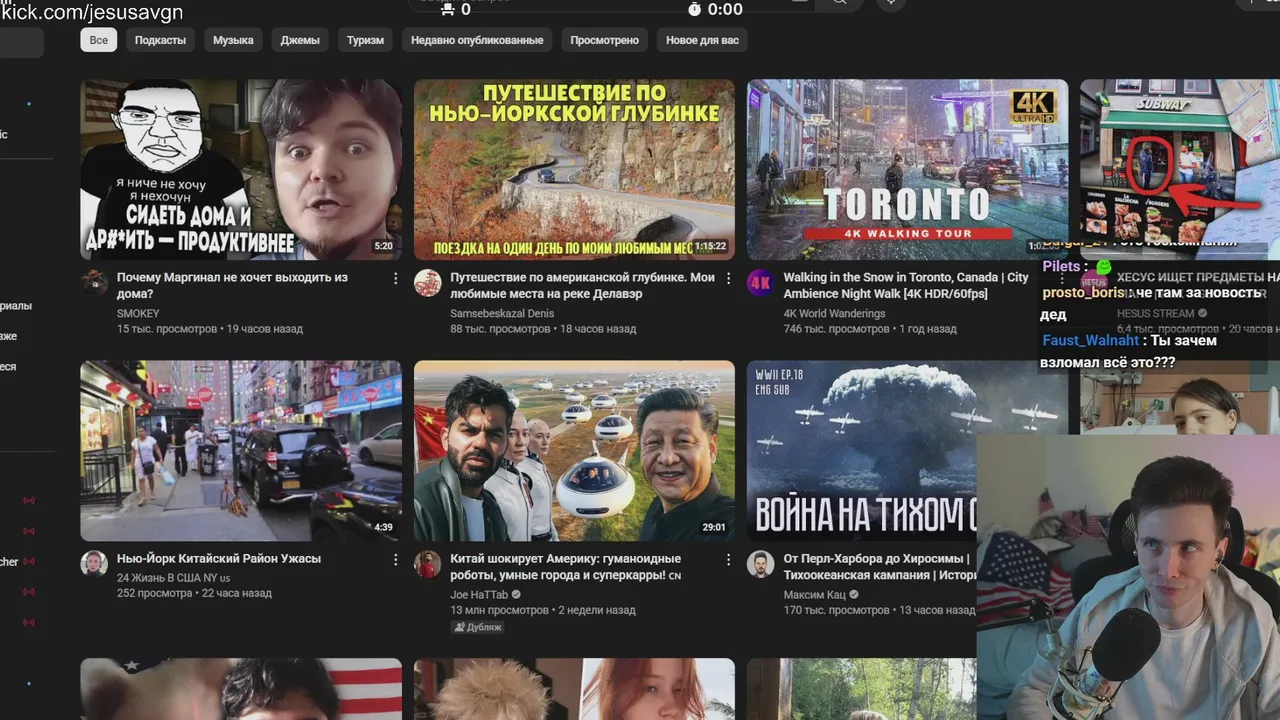The width and height of the screenshot is (1280, 720).
Task: Play the Война на Тихом океане thumbnail
Action: (862, 451)
